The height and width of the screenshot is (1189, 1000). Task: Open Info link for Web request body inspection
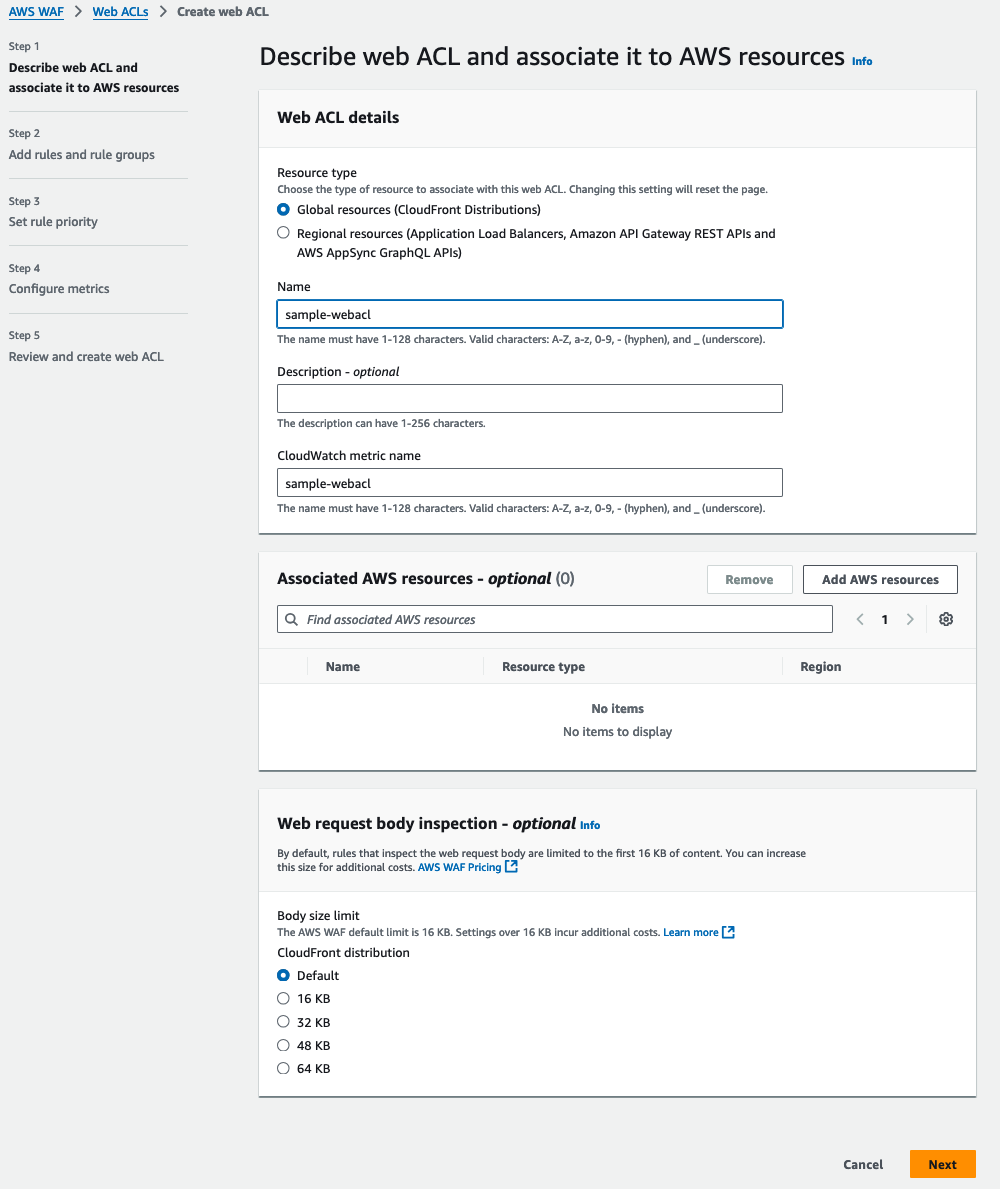point(590,825)
